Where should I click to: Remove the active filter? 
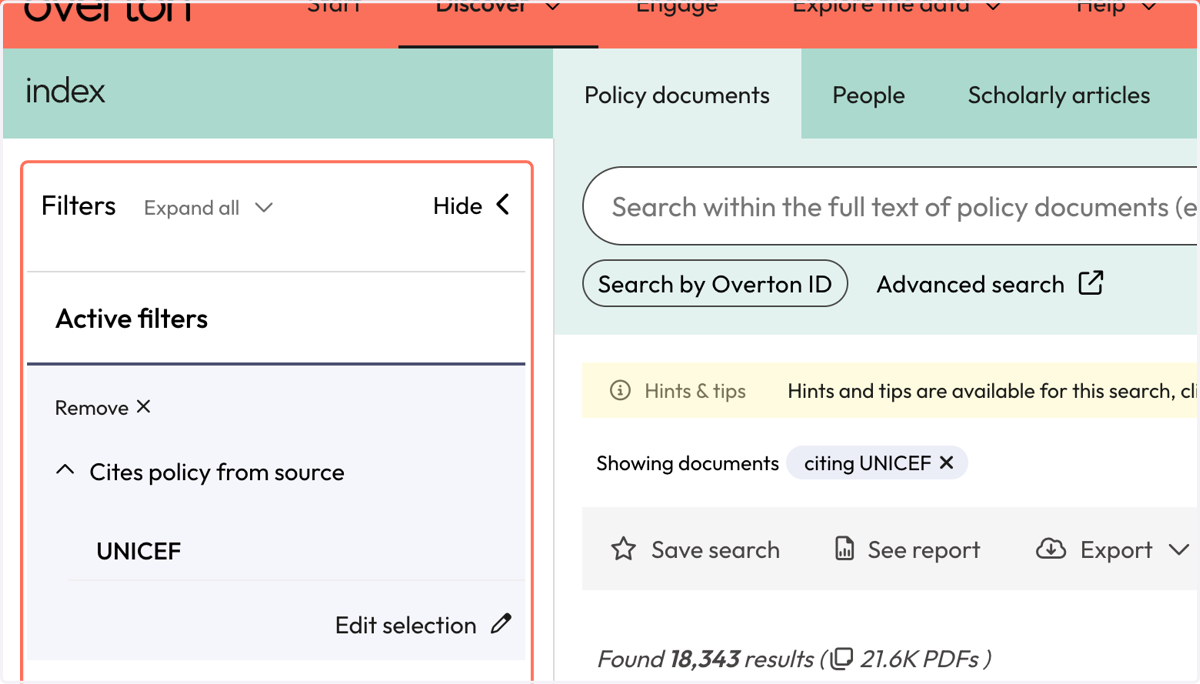pos(103,407)
